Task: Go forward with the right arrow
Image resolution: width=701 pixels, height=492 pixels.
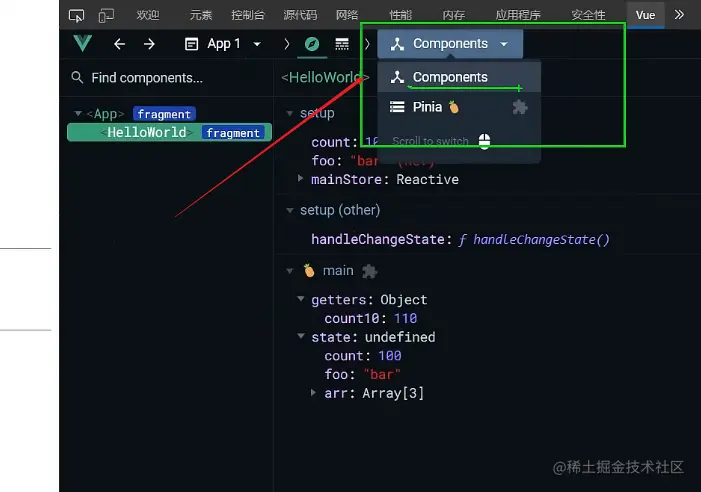Action: coord(149,44)
